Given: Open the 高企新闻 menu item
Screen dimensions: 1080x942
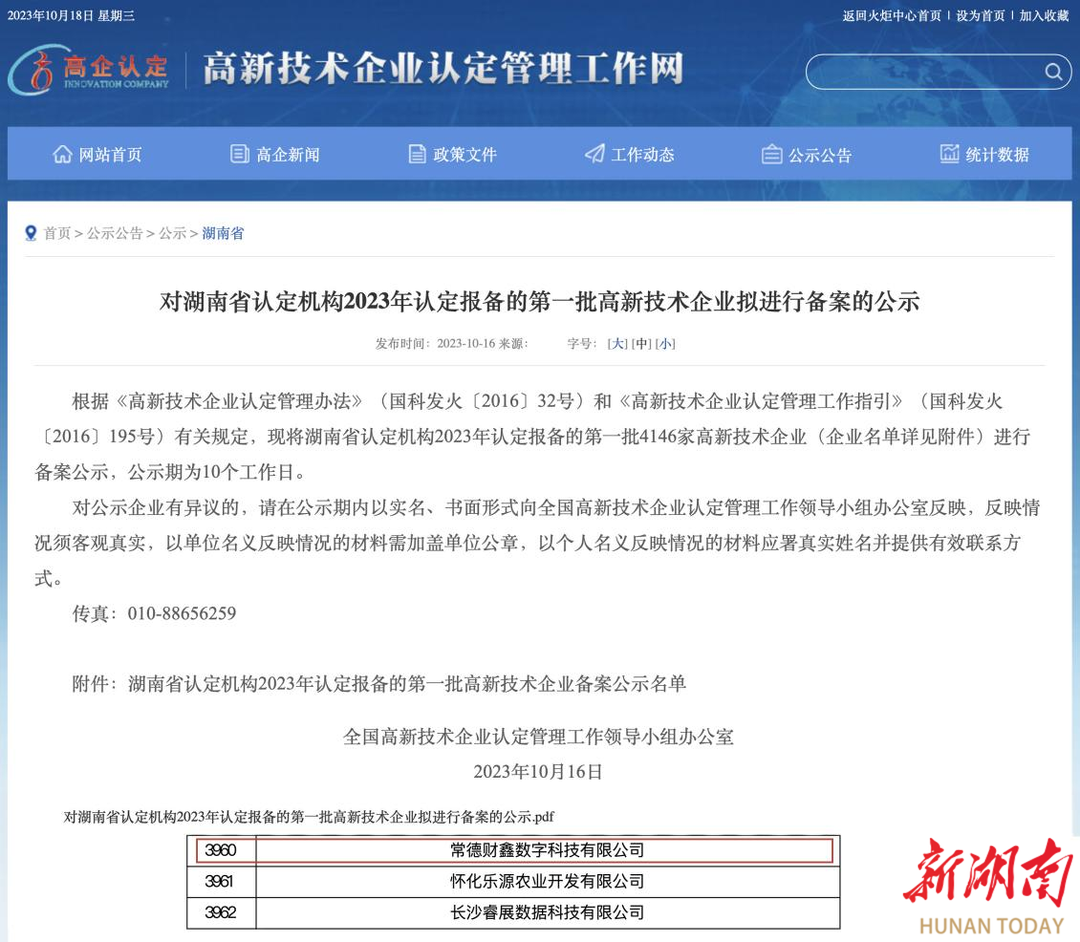Looking at the screenshot, I should pyautogui.click(x=275, y=154).
